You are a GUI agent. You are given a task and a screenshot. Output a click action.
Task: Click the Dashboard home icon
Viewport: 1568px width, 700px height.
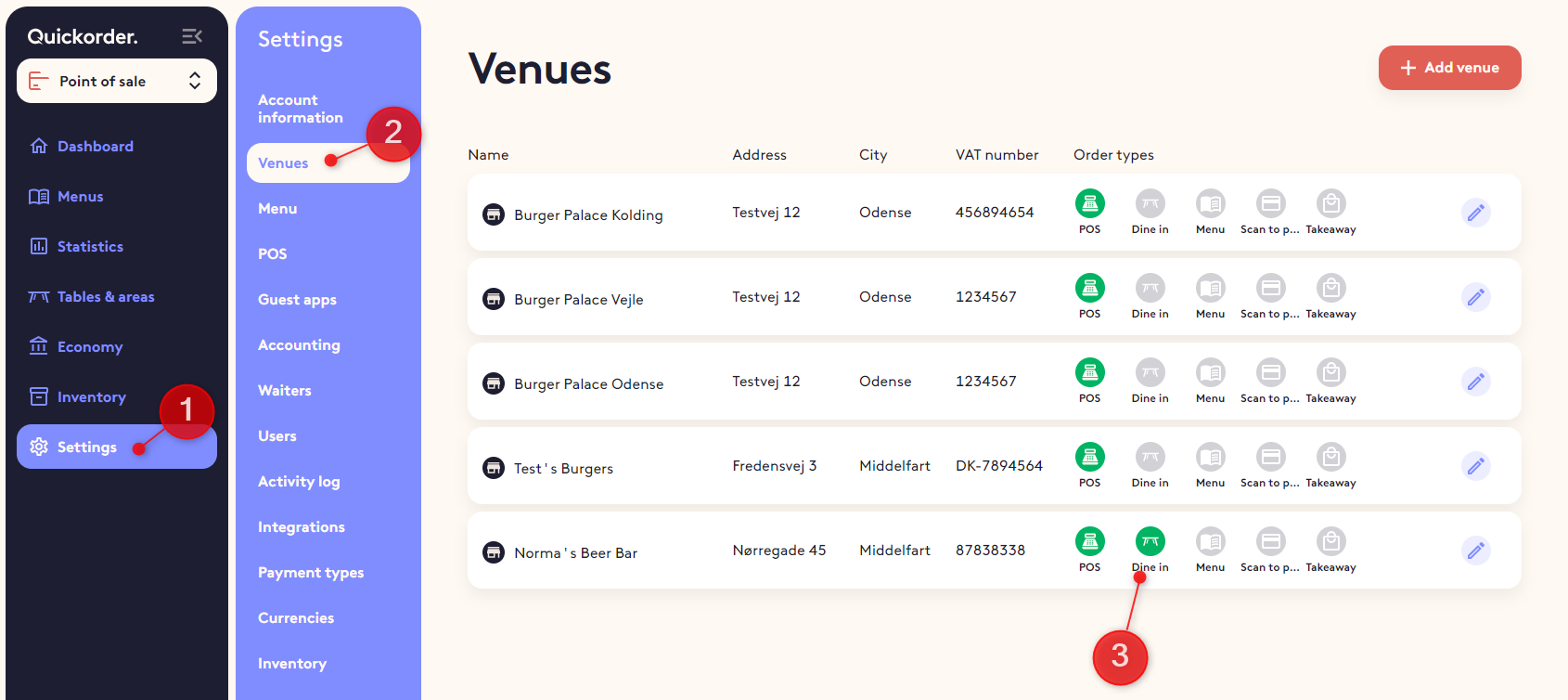click(39, 146)
